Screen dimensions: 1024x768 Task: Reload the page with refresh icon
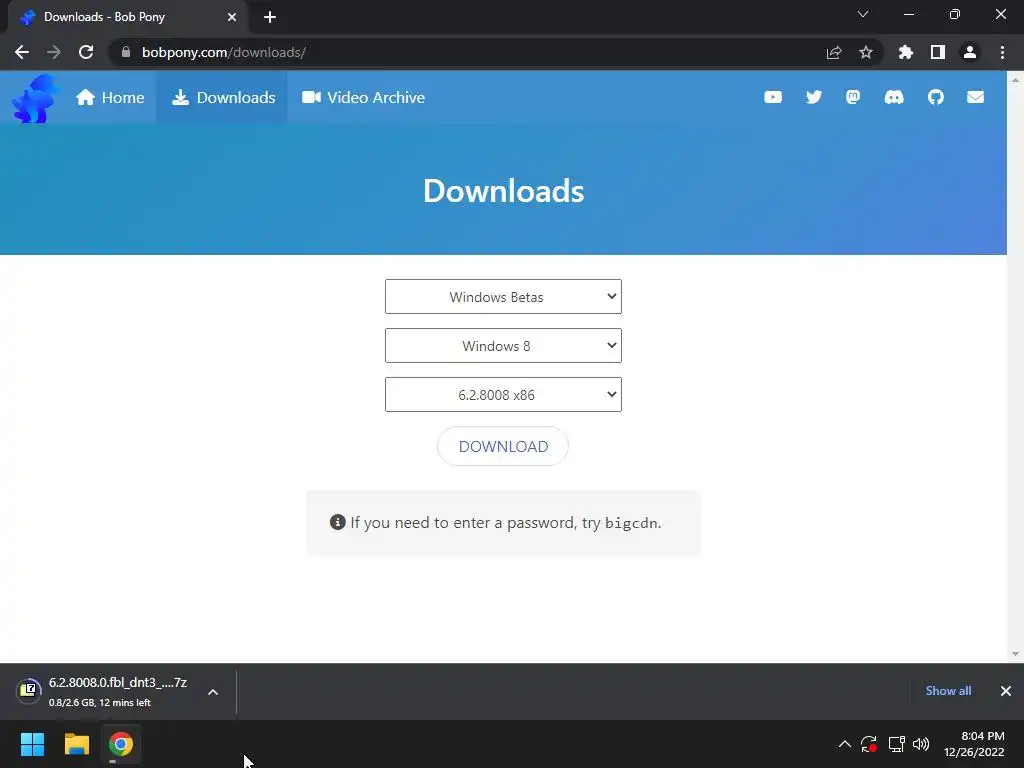coord(86,52)
